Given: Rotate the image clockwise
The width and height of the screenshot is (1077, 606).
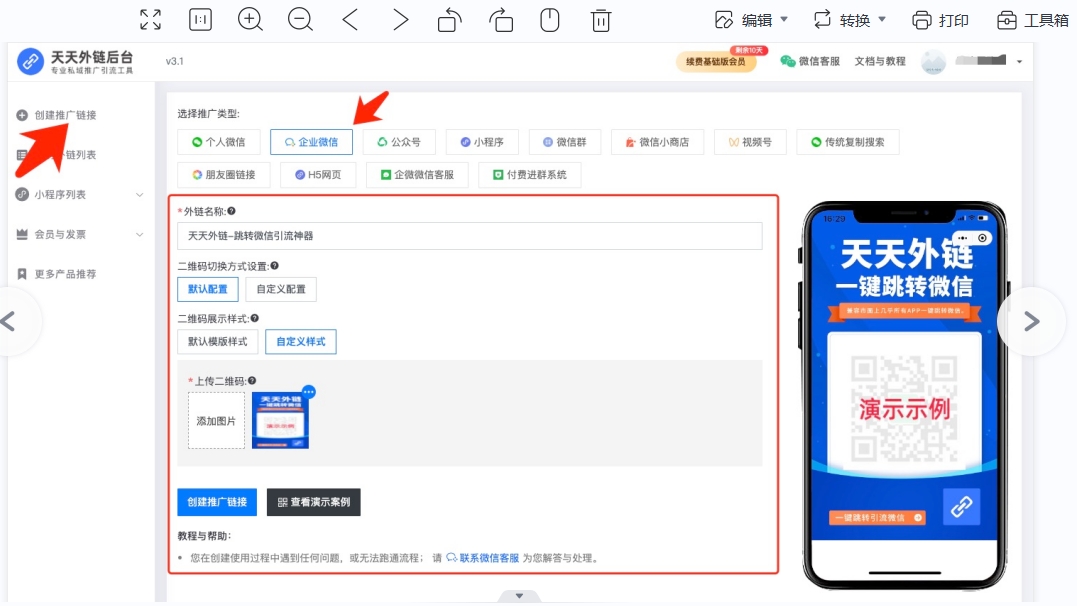Looking at the screenshot, I should click(x=501, y=20).
